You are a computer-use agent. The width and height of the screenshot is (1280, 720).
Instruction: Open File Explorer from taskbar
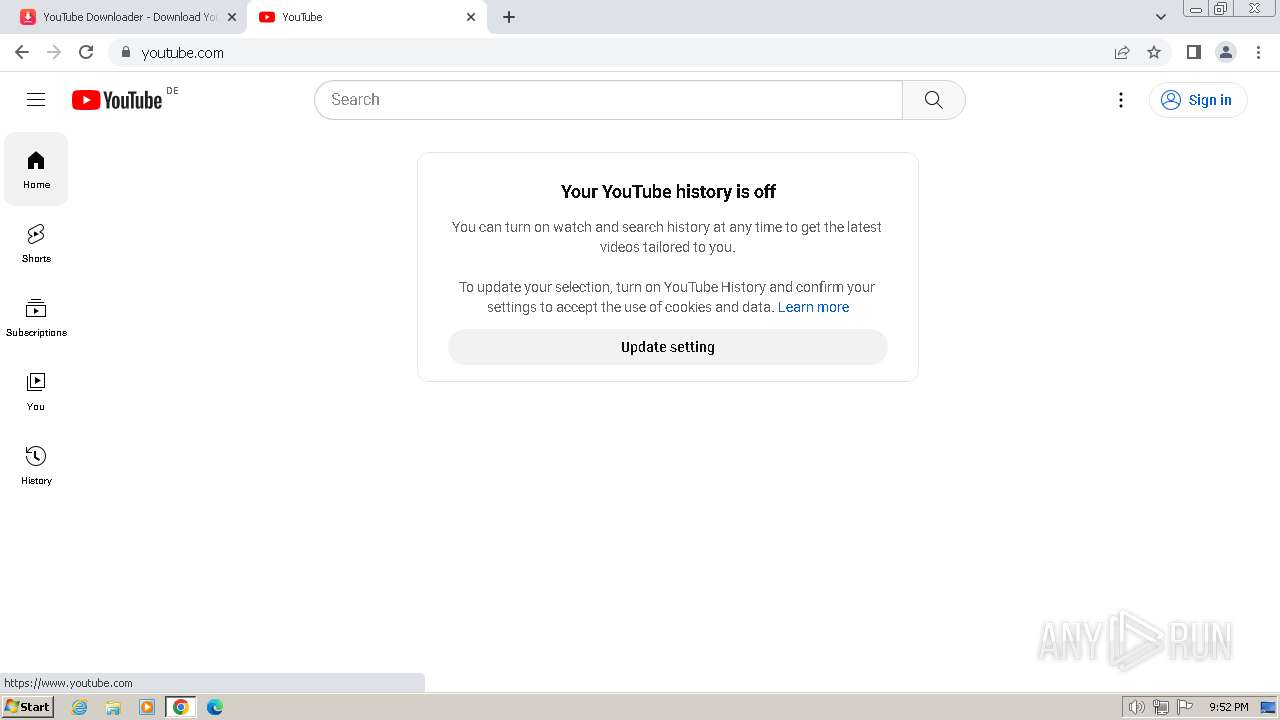pos(113,707)
